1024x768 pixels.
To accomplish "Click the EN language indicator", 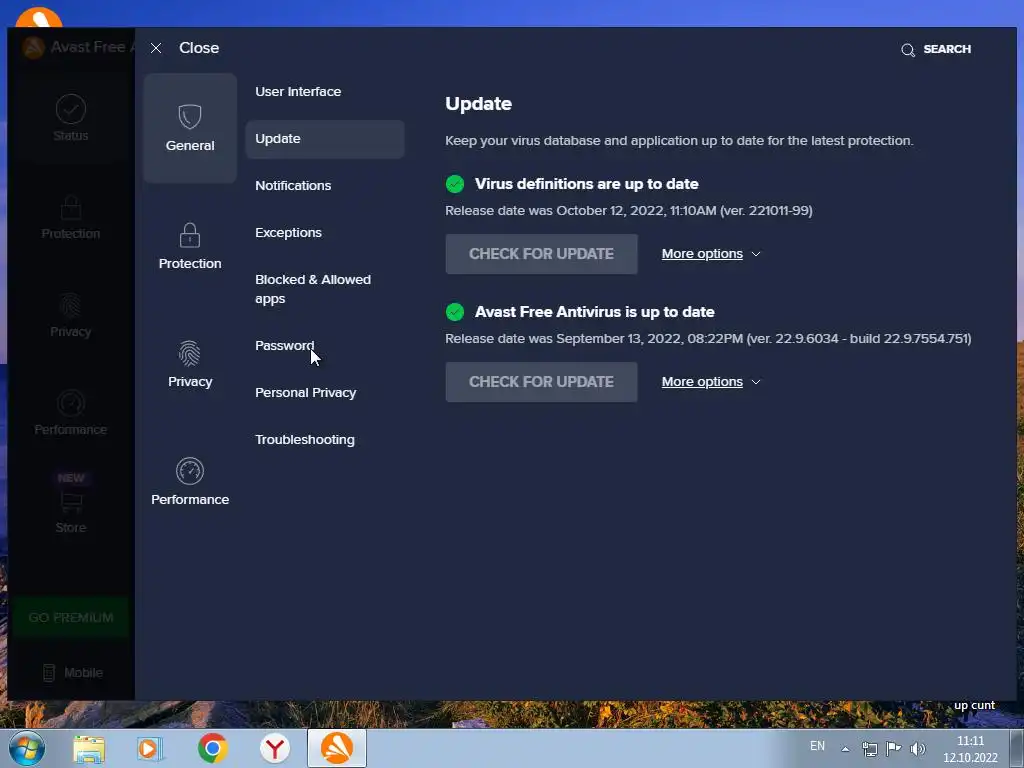I will point(817,746).
